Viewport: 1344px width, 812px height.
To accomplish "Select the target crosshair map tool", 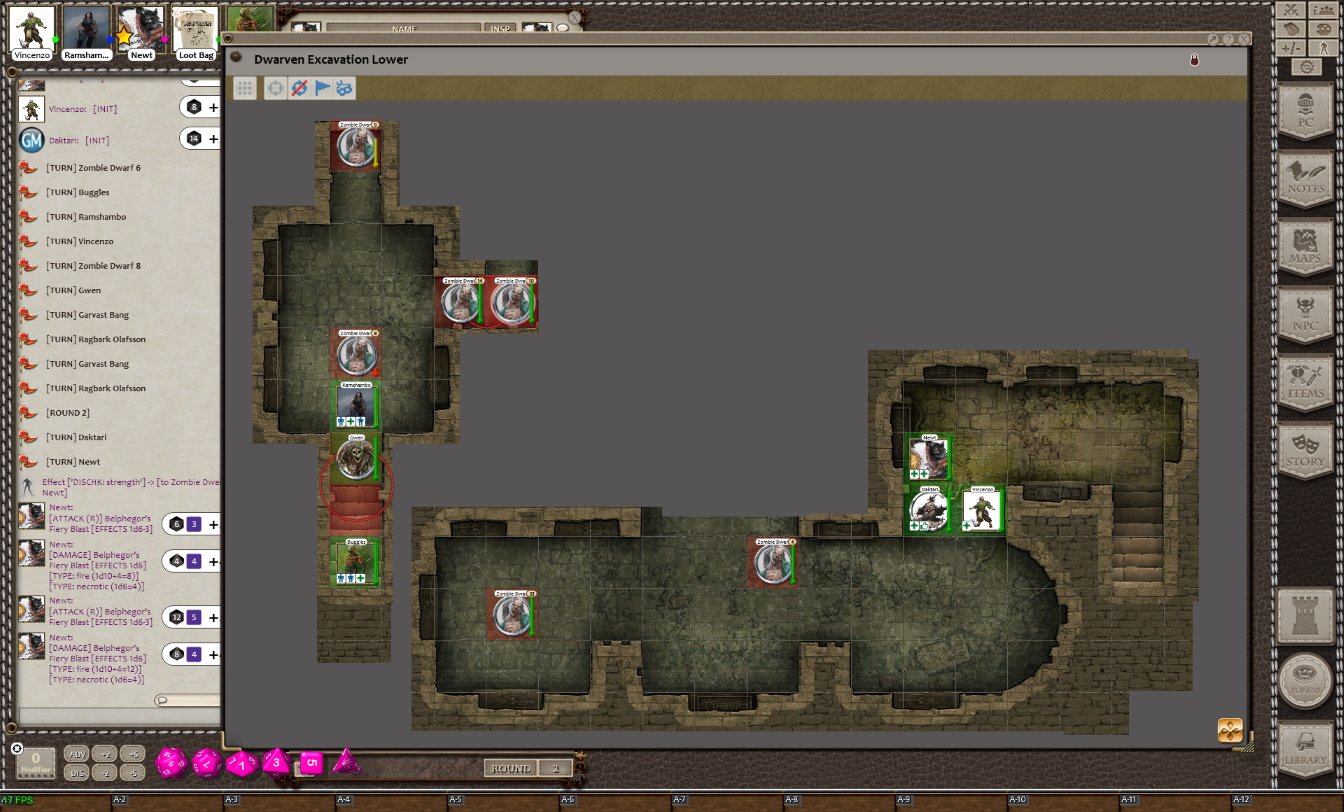I will pyautogui.click(x=276, y=88).
